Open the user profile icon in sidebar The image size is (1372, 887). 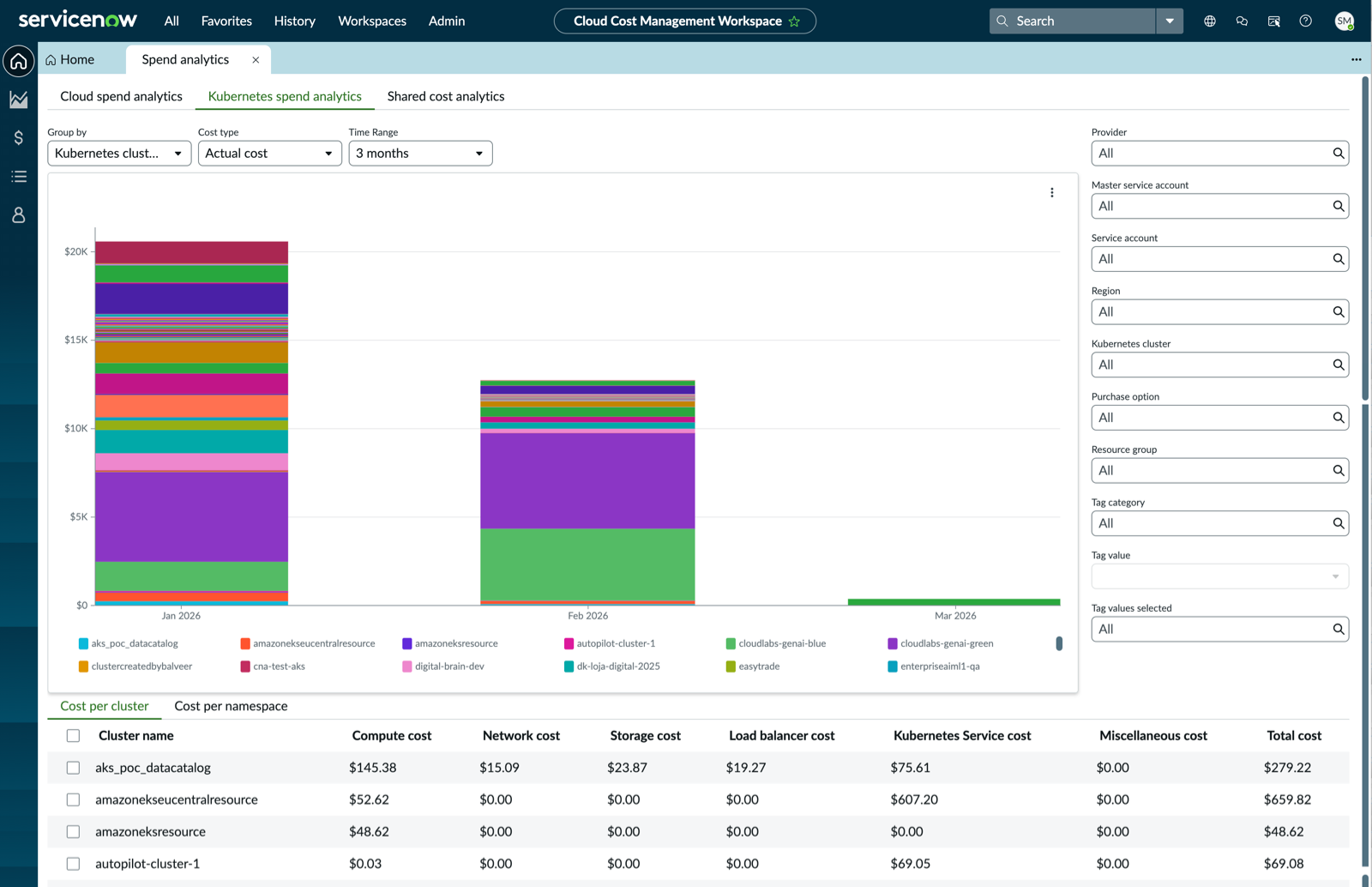click(x=19, y=214)
